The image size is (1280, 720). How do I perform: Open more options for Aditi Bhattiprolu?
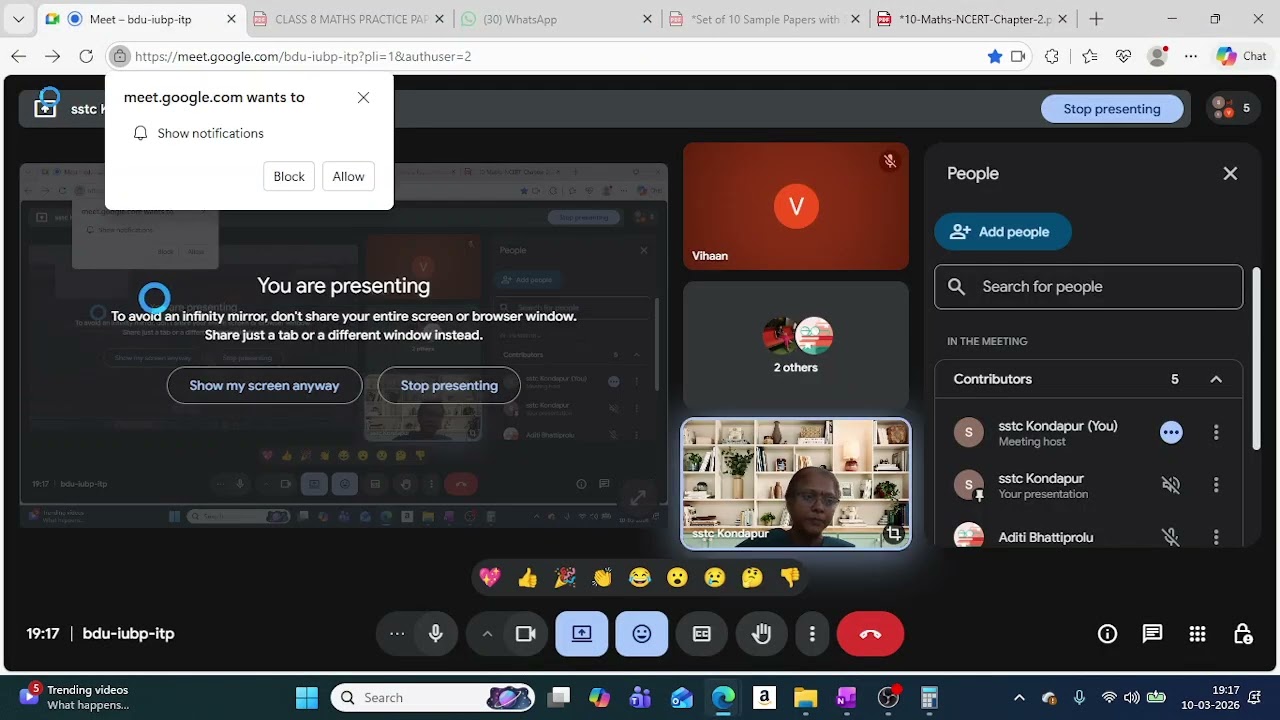(x=1216, y=537)
